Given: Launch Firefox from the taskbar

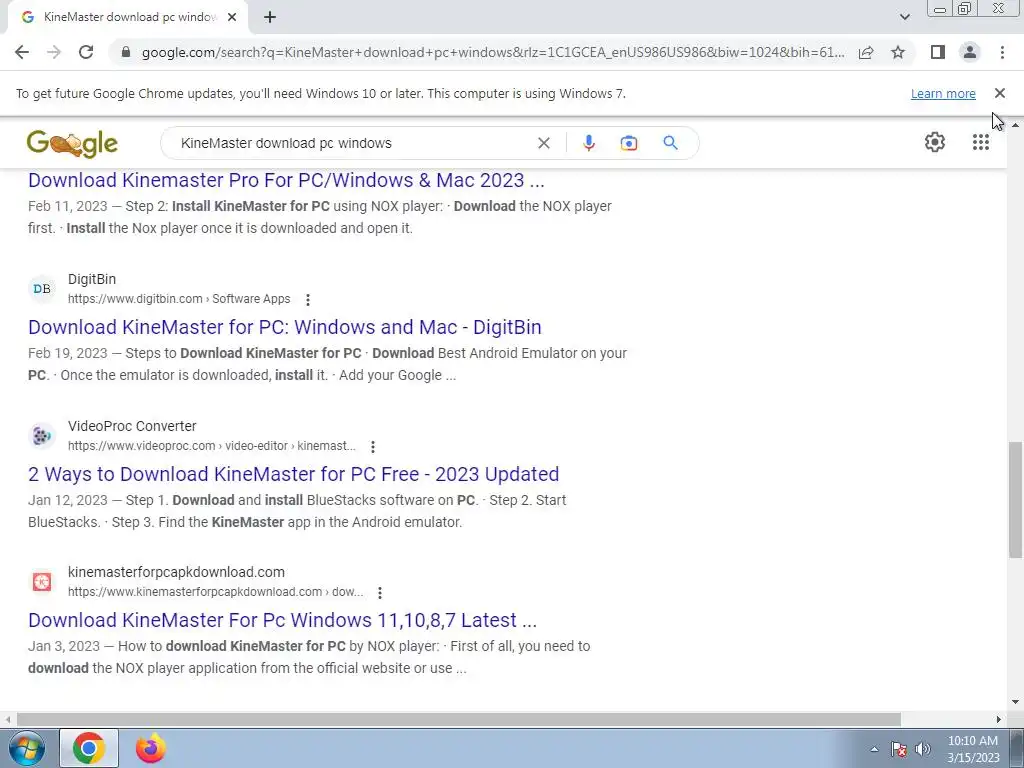Looking at the screenshot, I should click(151, 748).
